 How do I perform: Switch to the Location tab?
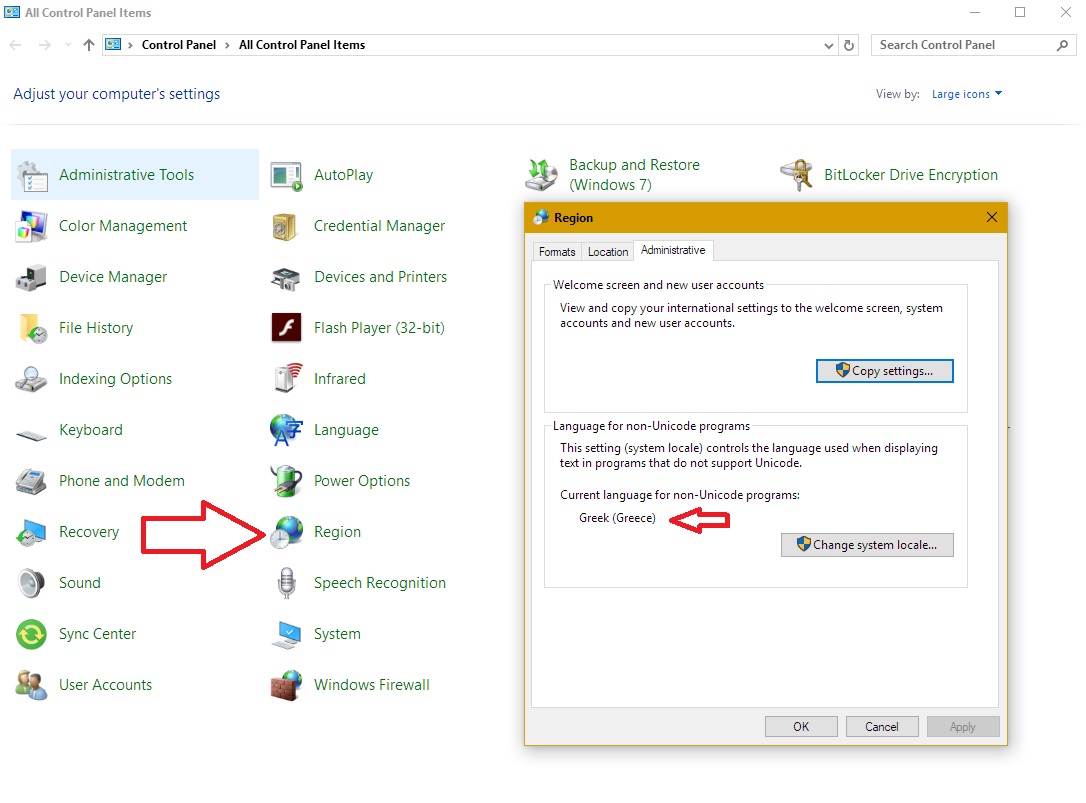[x=607, y=252]
